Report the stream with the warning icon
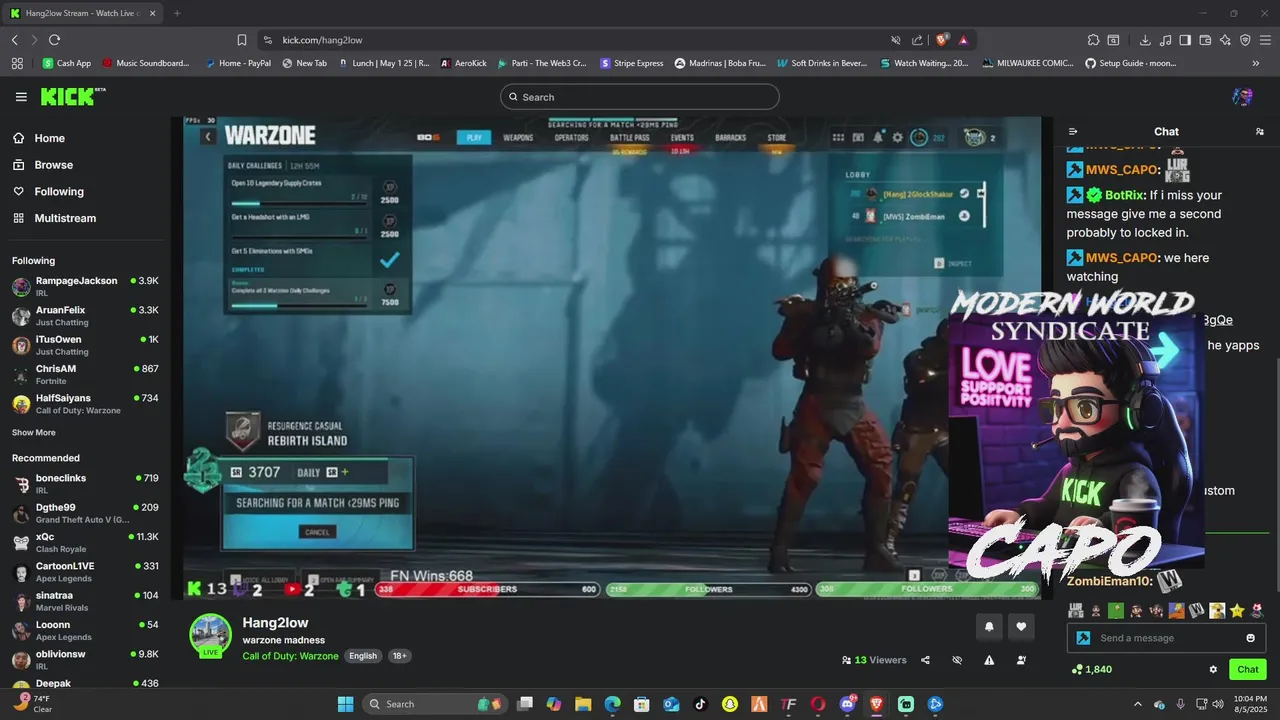 989,660
